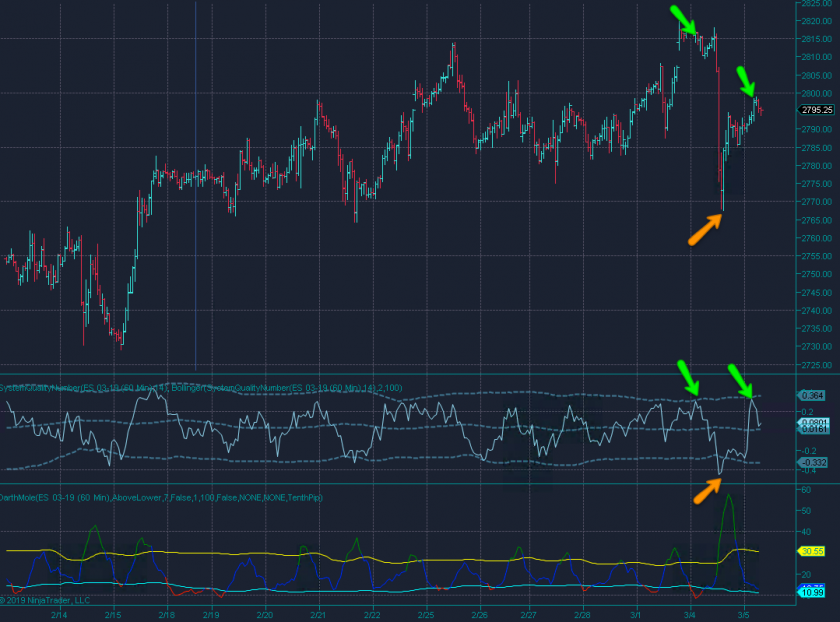Click the 2755.00 price axis label

[x=817, y=256]
